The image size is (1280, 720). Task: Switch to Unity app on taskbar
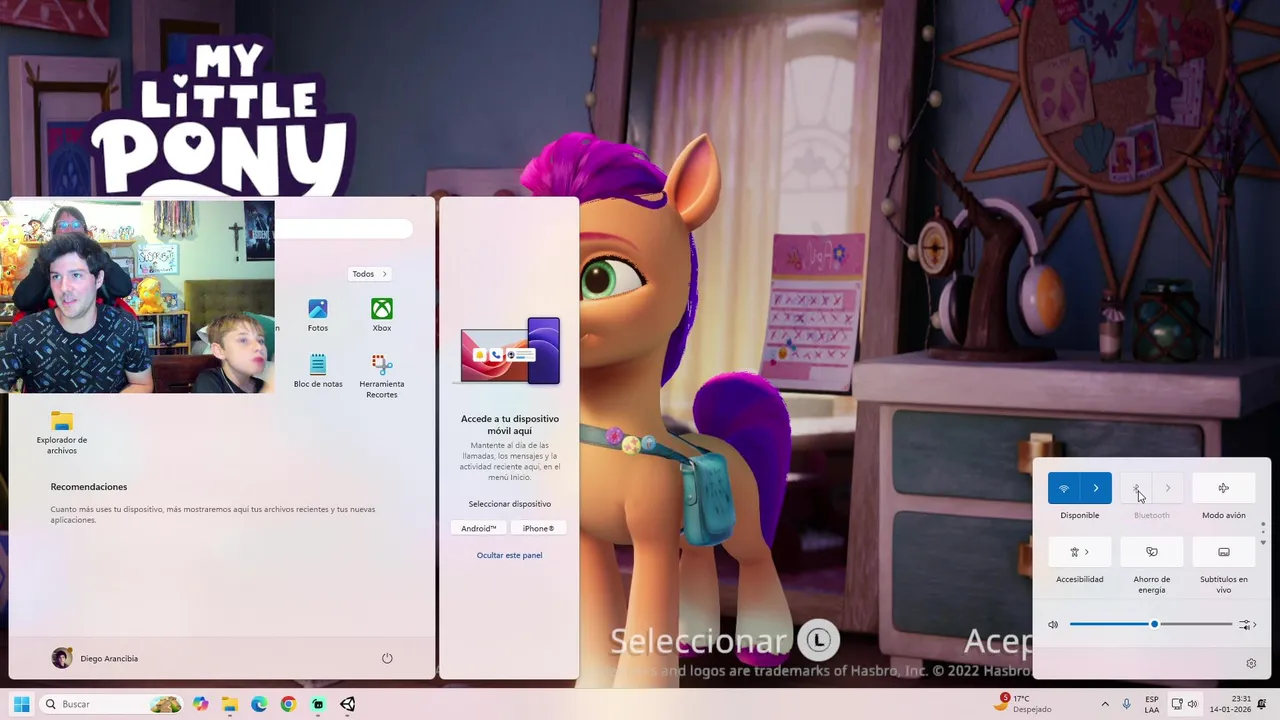[347, 704]
